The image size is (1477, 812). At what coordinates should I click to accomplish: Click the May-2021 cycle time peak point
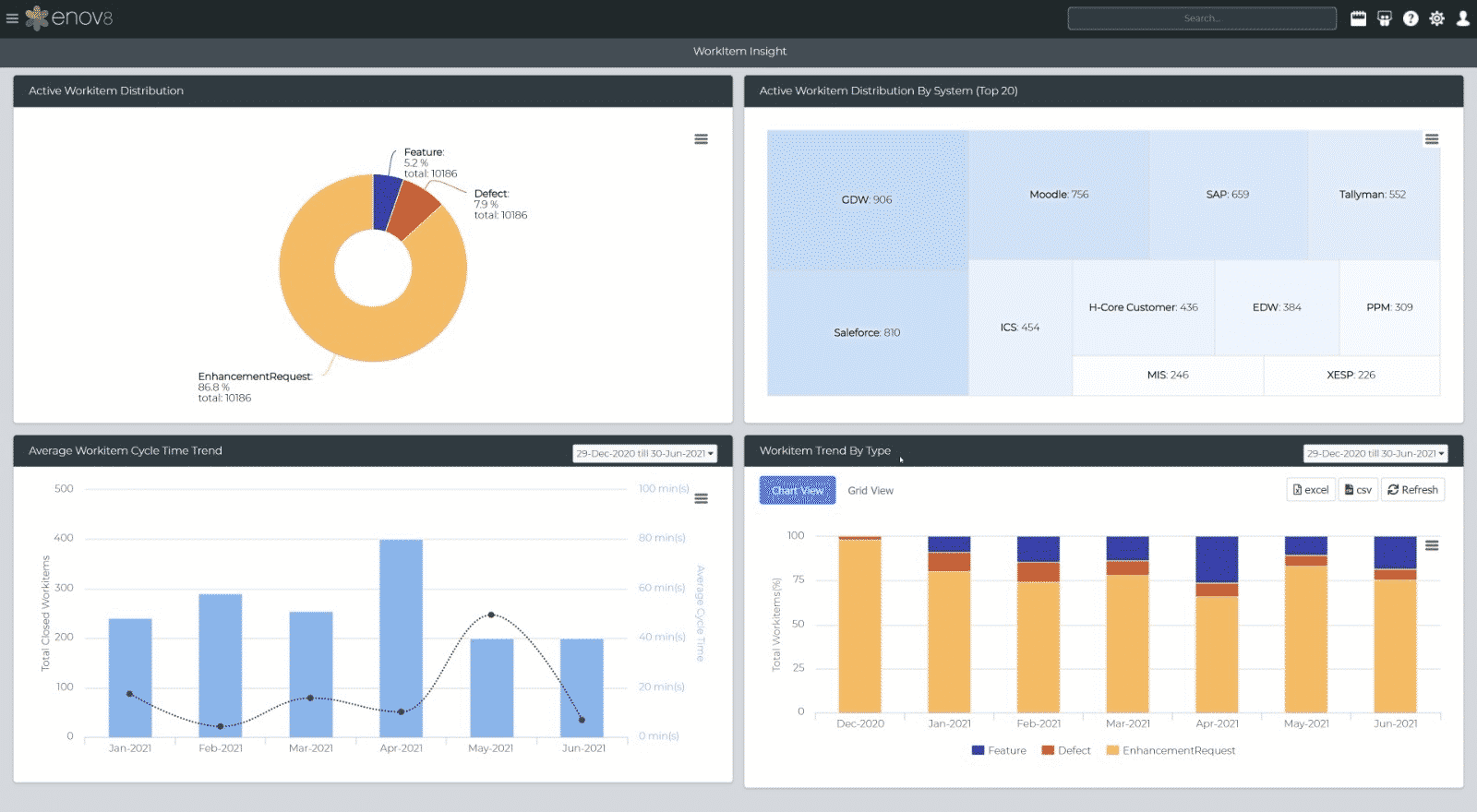click(491, 615)
